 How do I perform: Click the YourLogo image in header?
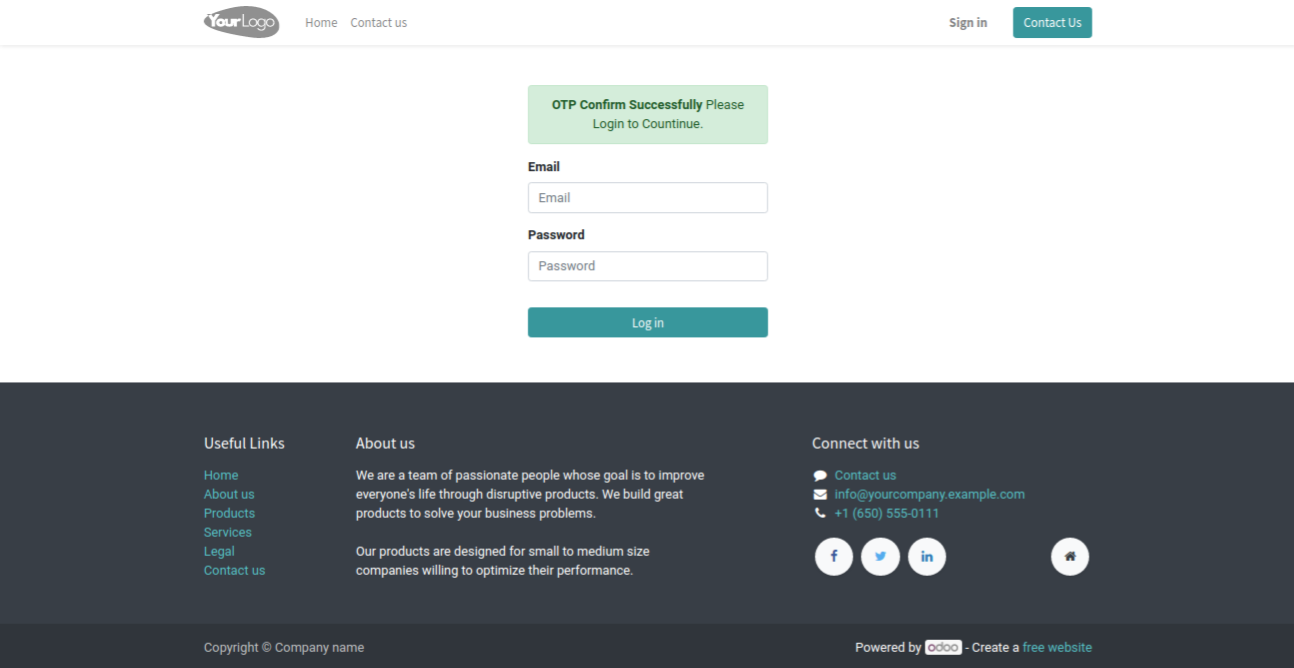(241, 22)
